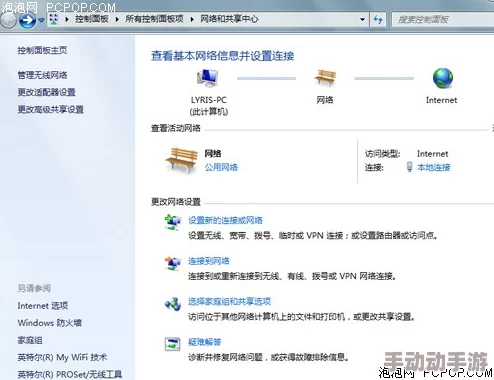The width and height of the screenshot is (494, 380).
Task: Click the icon beside 连接到网络
Action: coord(173,263)
